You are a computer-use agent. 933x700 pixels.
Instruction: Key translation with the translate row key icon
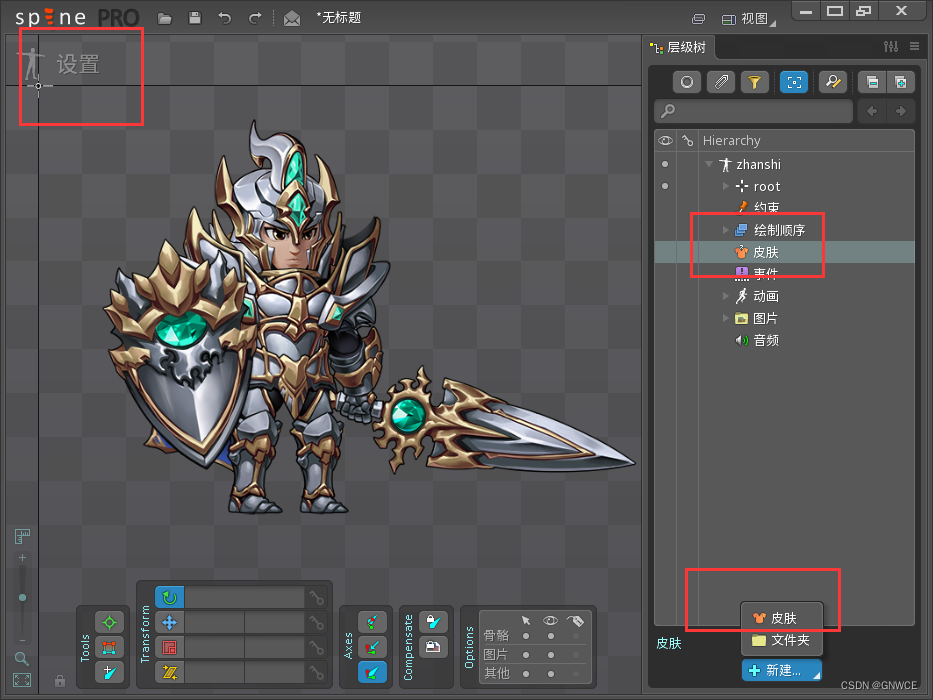tap(317, 623)
